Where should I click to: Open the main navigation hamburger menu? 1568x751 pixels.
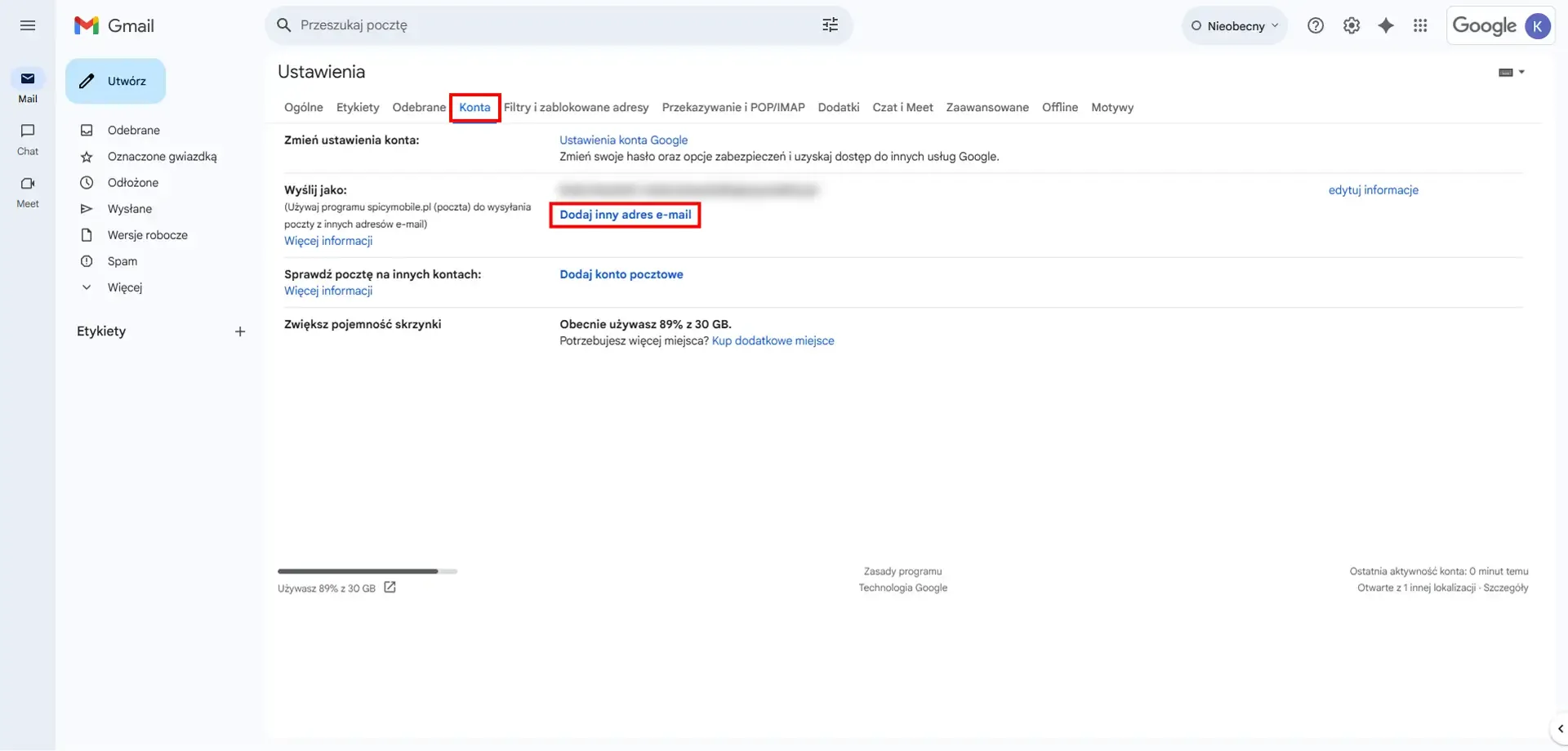pyautogui.click(x=27, y=25)
